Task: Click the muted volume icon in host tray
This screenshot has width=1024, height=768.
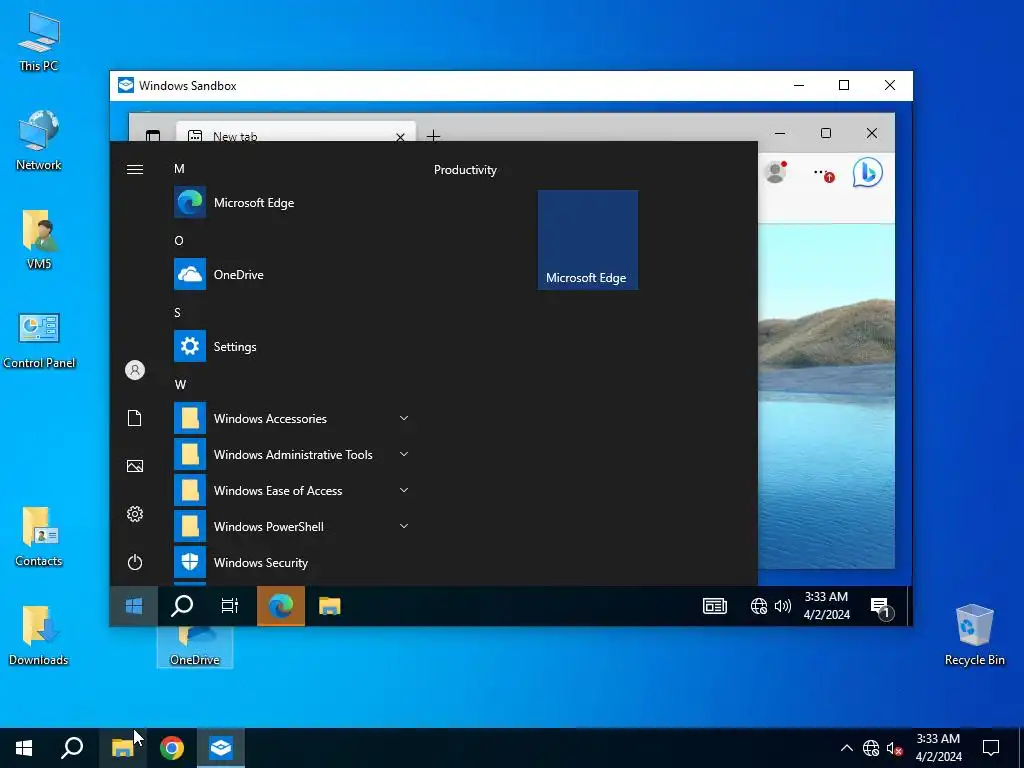Action: pos(895,748)
